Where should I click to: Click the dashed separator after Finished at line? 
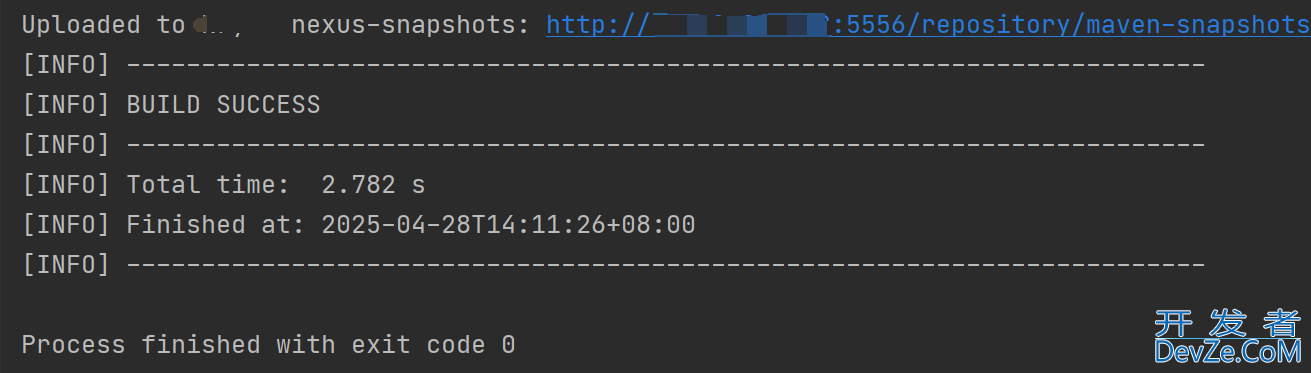click(666, 265)
